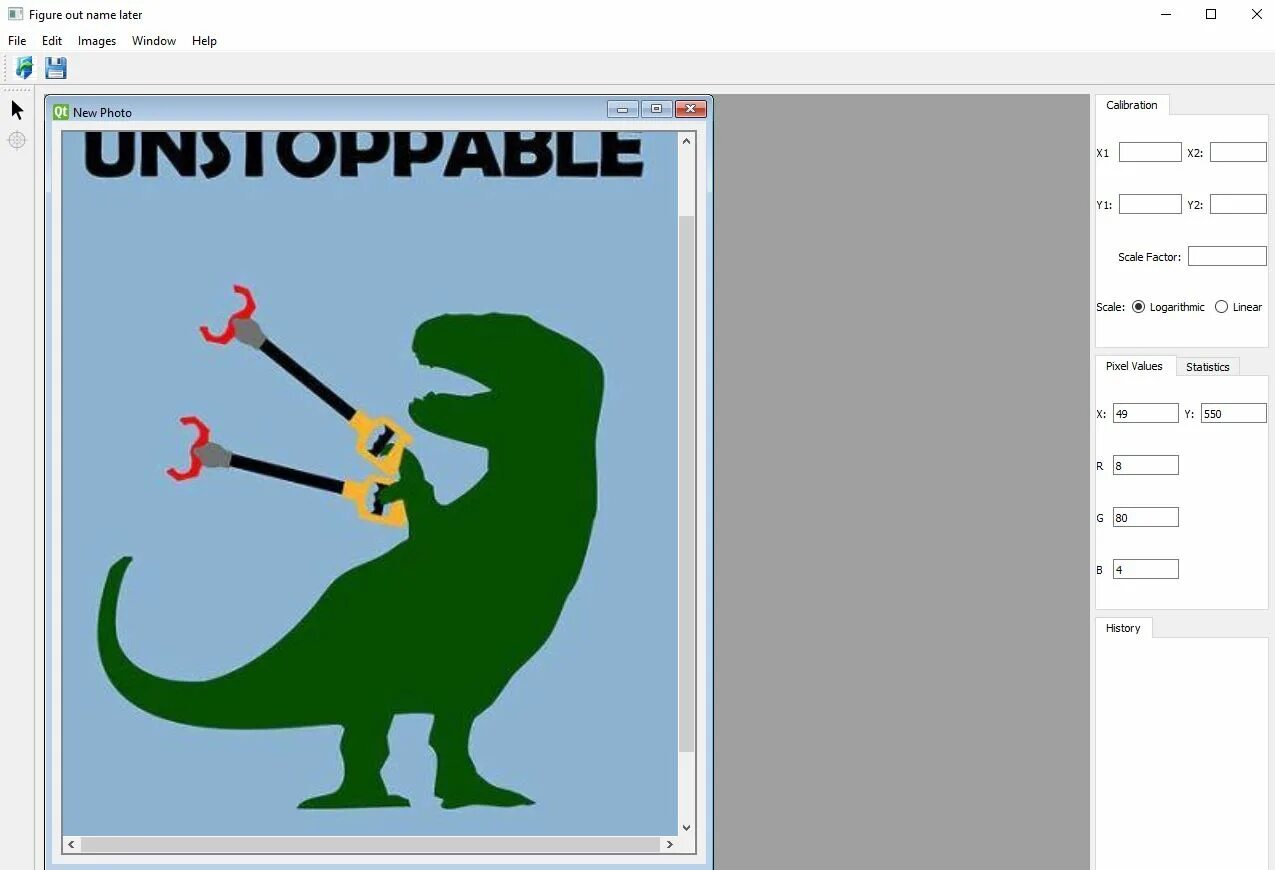The height and width of the screenshot is (870, 1275).
Task: Select the Linear scale option
Action: click(1238, 307)
